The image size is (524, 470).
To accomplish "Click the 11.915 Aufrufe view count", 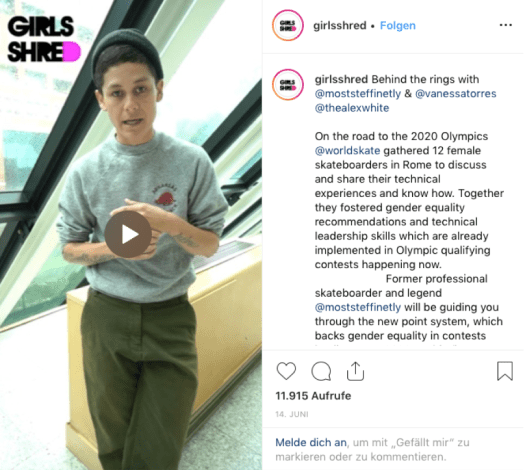I will (x=313, y=396).
